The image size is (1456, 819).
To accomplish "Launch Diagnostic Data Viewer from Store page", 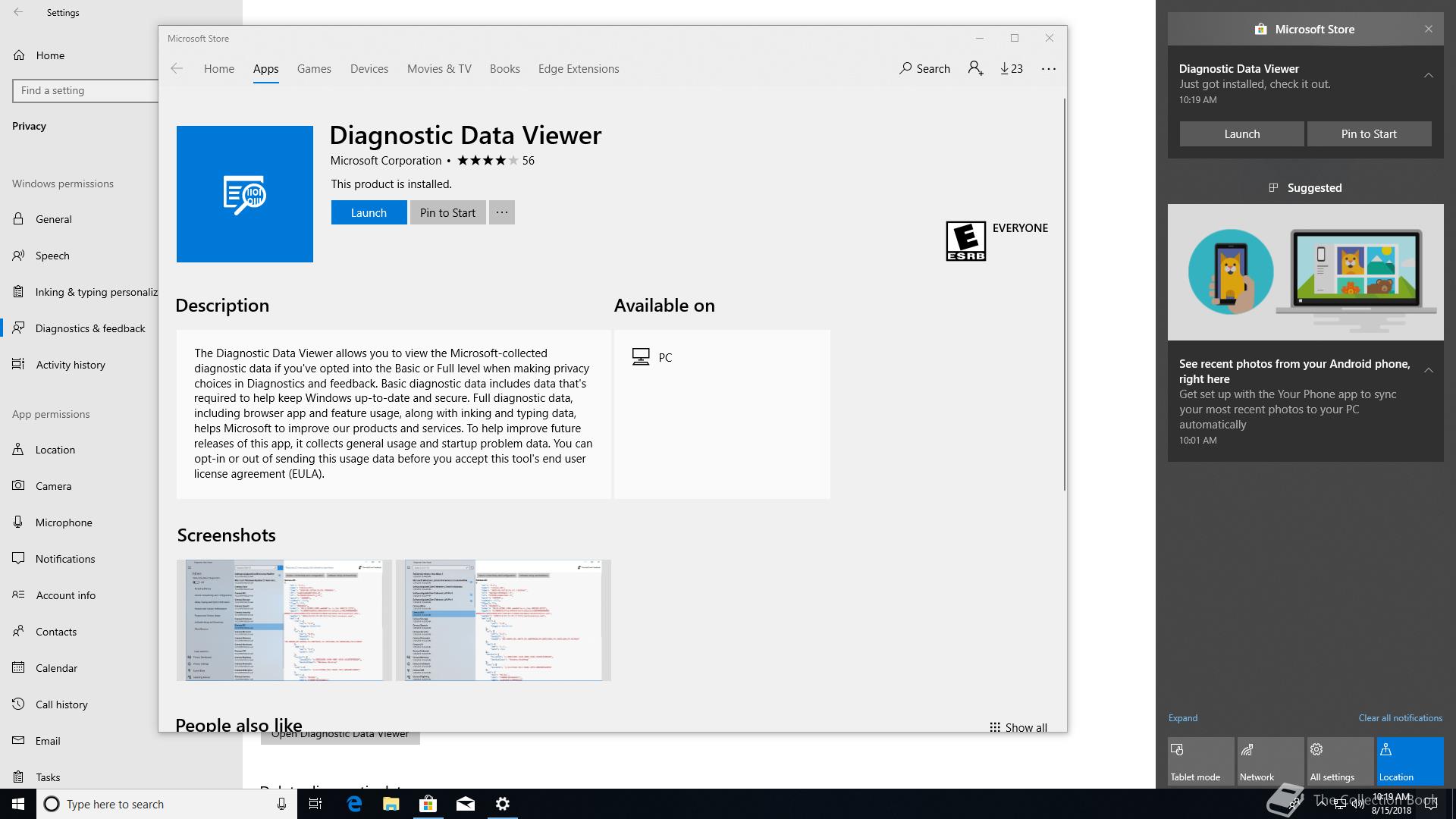I will click(369, 212).
